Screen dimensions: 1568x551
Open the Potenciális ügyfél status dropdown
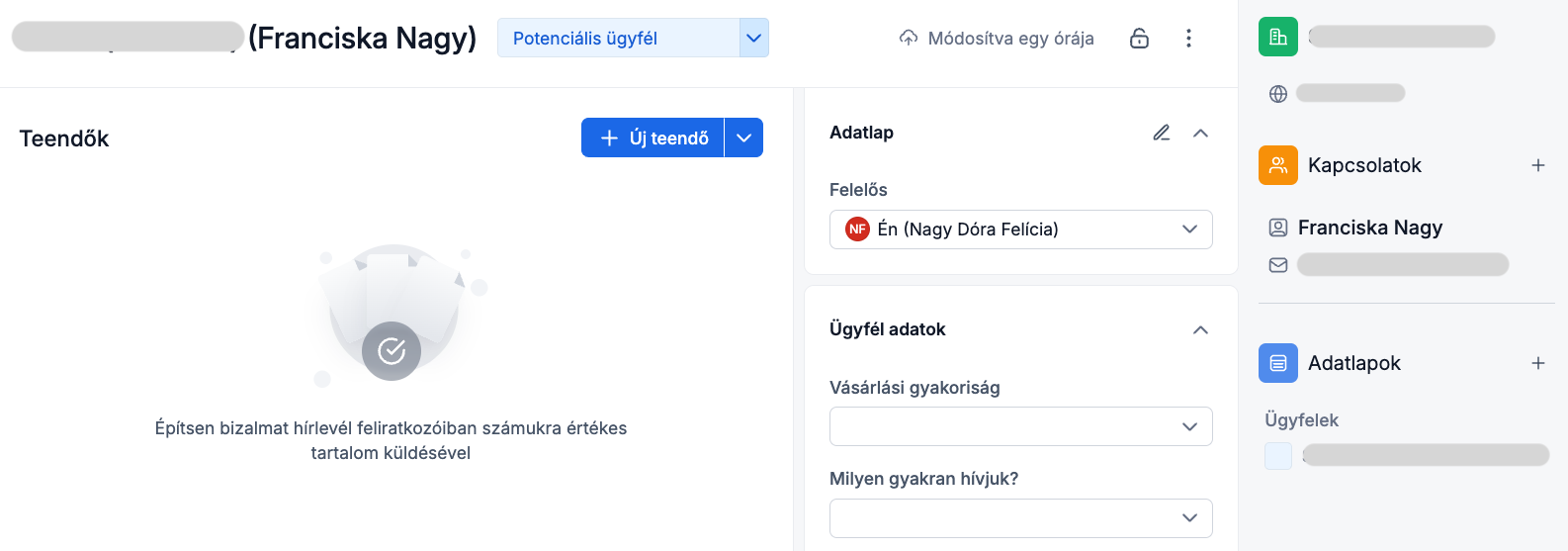pyautogui.click(x=753, y=39)
